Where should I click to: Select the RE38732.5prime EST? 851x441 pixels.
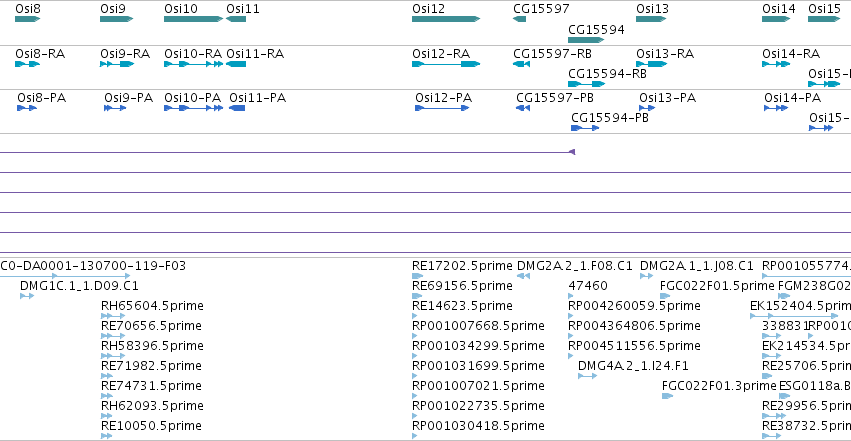pos(772,436)
